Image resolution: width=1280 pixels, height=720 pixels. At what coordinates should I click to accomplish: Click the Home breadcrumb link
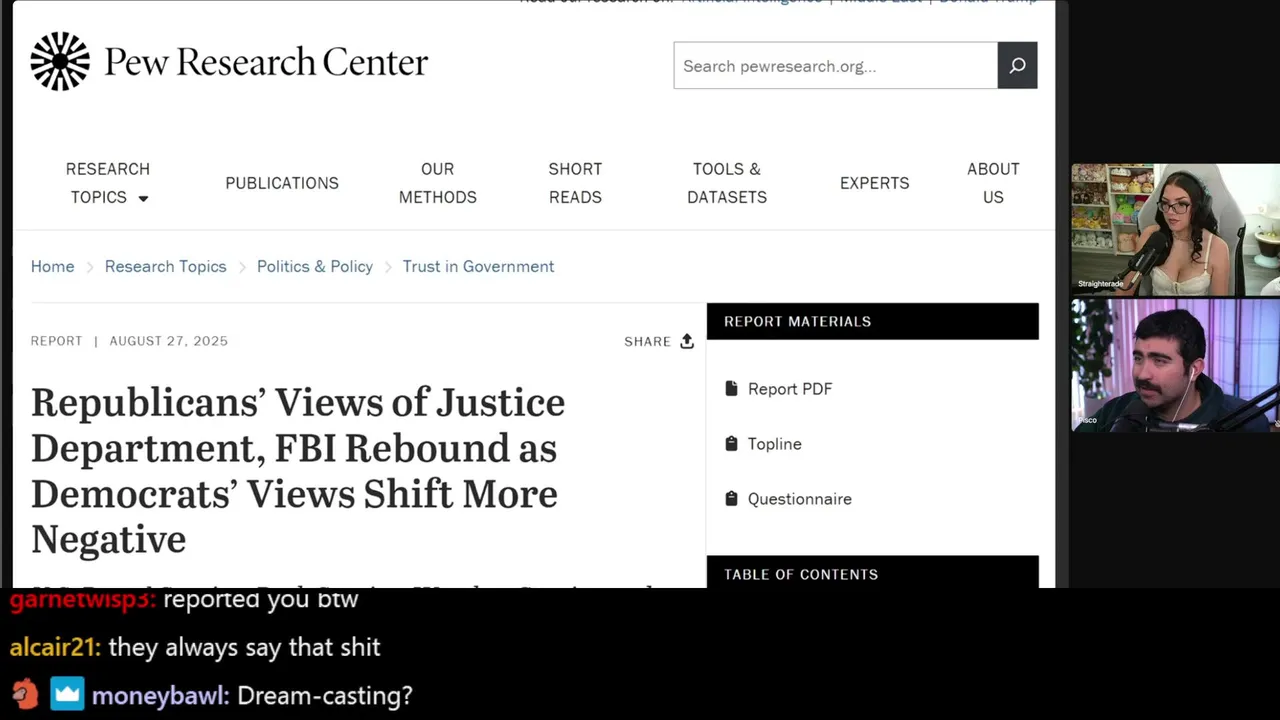coord(52,267)
